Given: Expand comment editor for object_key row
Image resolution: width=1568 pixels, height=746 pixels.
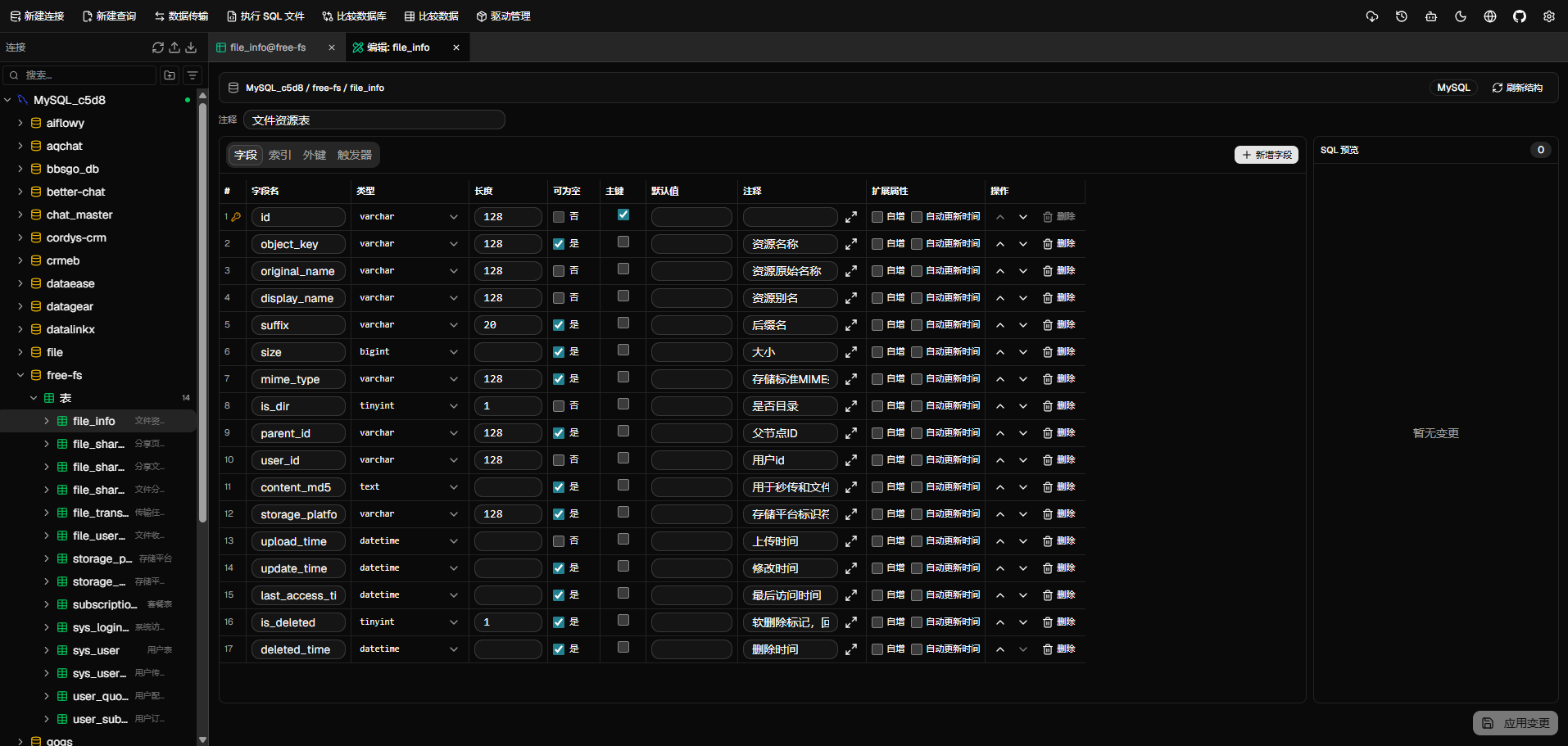Looking at the screenshot, I should [x=851, y=244].
